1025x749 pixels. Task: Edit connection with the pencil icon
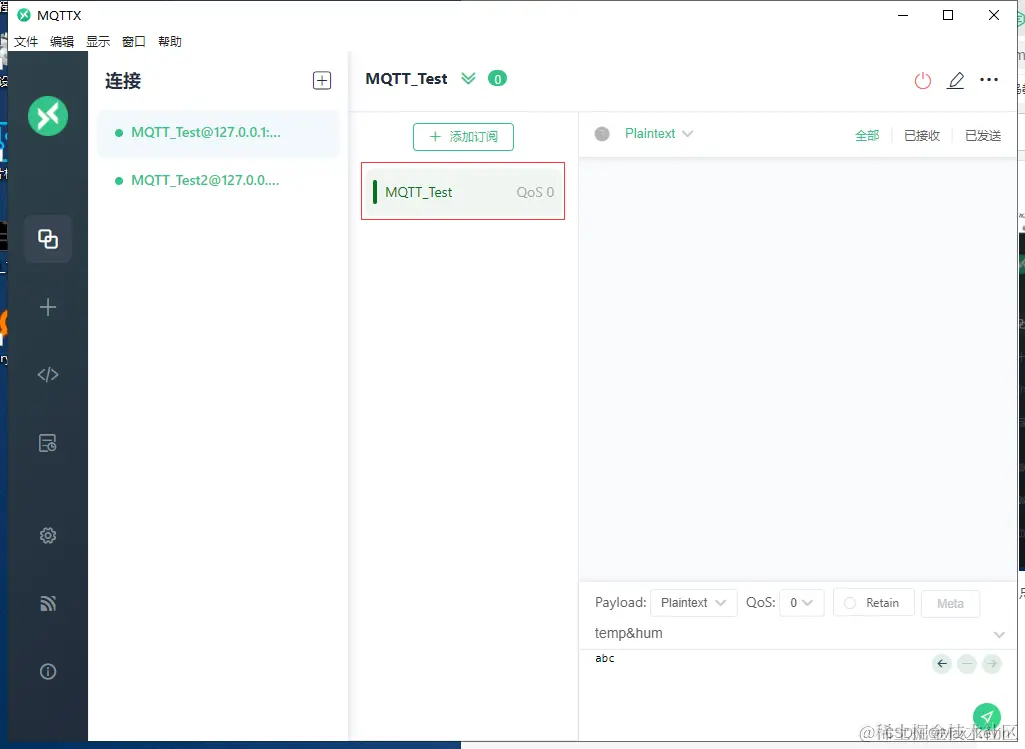pos(956,80)
